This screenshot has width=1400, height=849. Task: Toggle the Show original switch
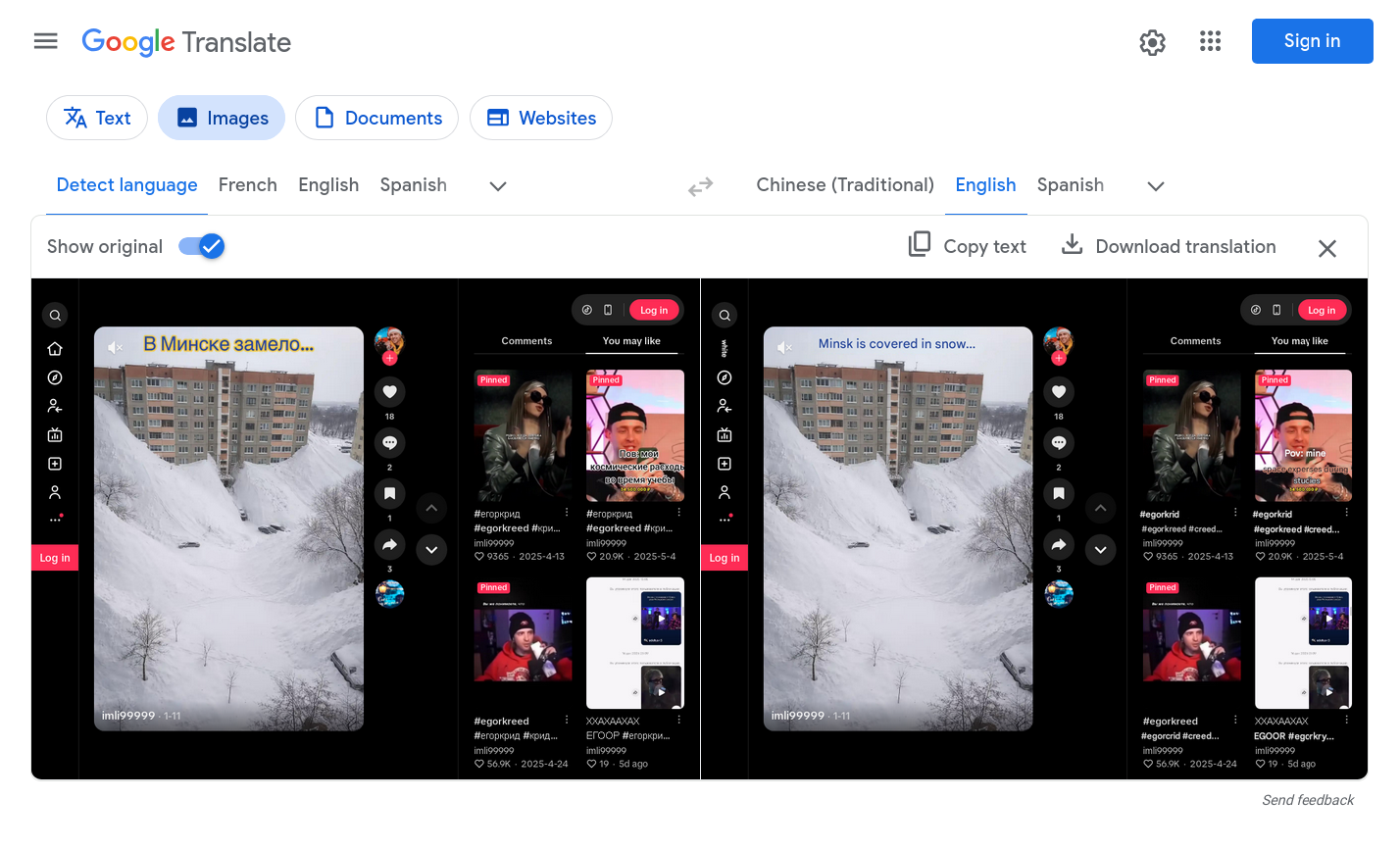(202, 246)
